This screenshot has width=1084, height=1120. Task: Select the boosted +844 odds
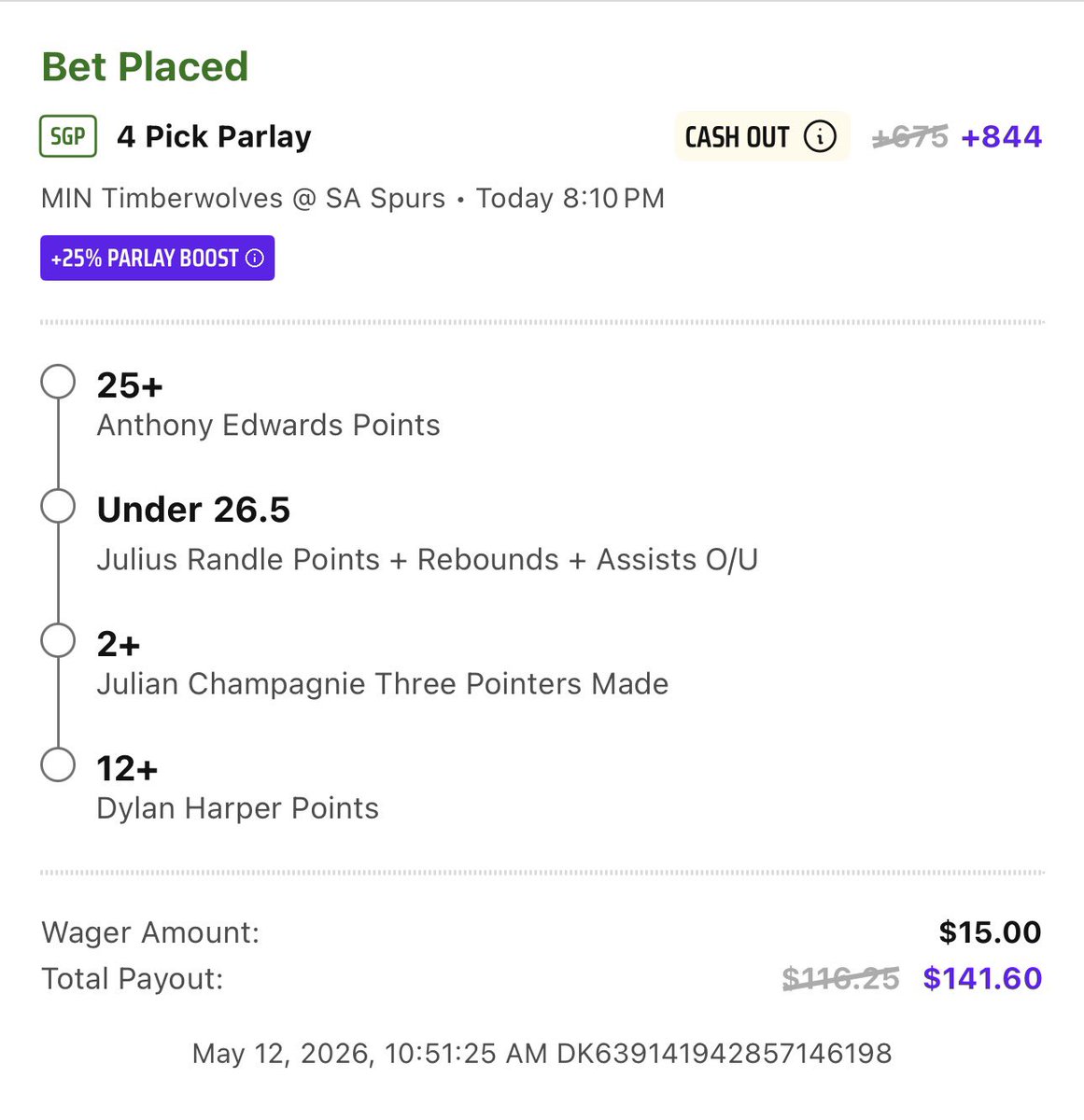point(1001,137)
